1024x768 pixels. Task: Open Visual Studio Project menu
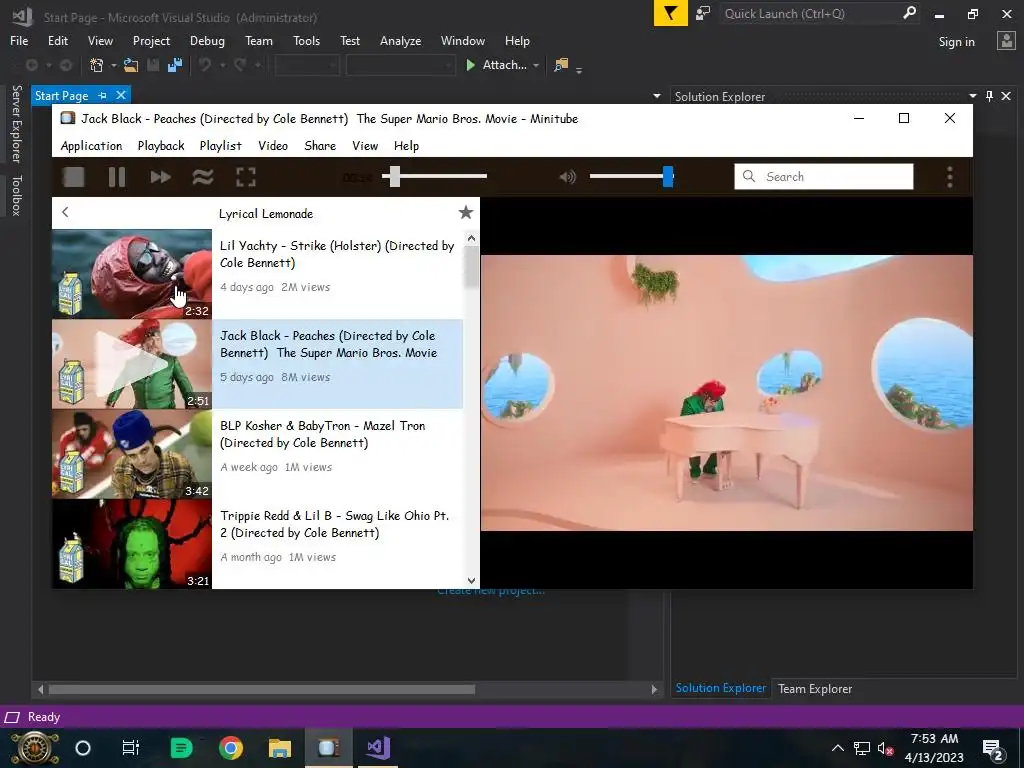click(151, 40)
